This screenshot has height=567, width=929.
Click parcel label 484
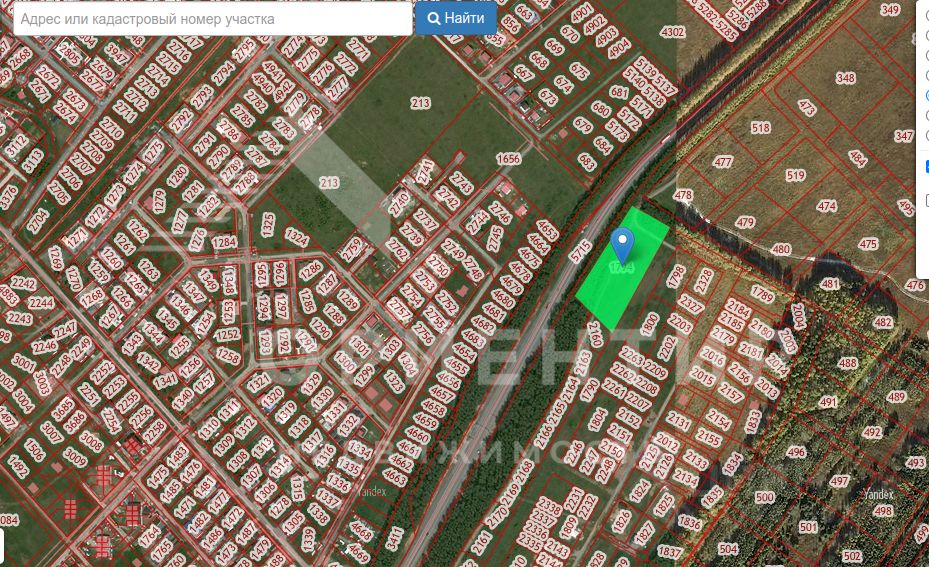click(x=858, y=158)
